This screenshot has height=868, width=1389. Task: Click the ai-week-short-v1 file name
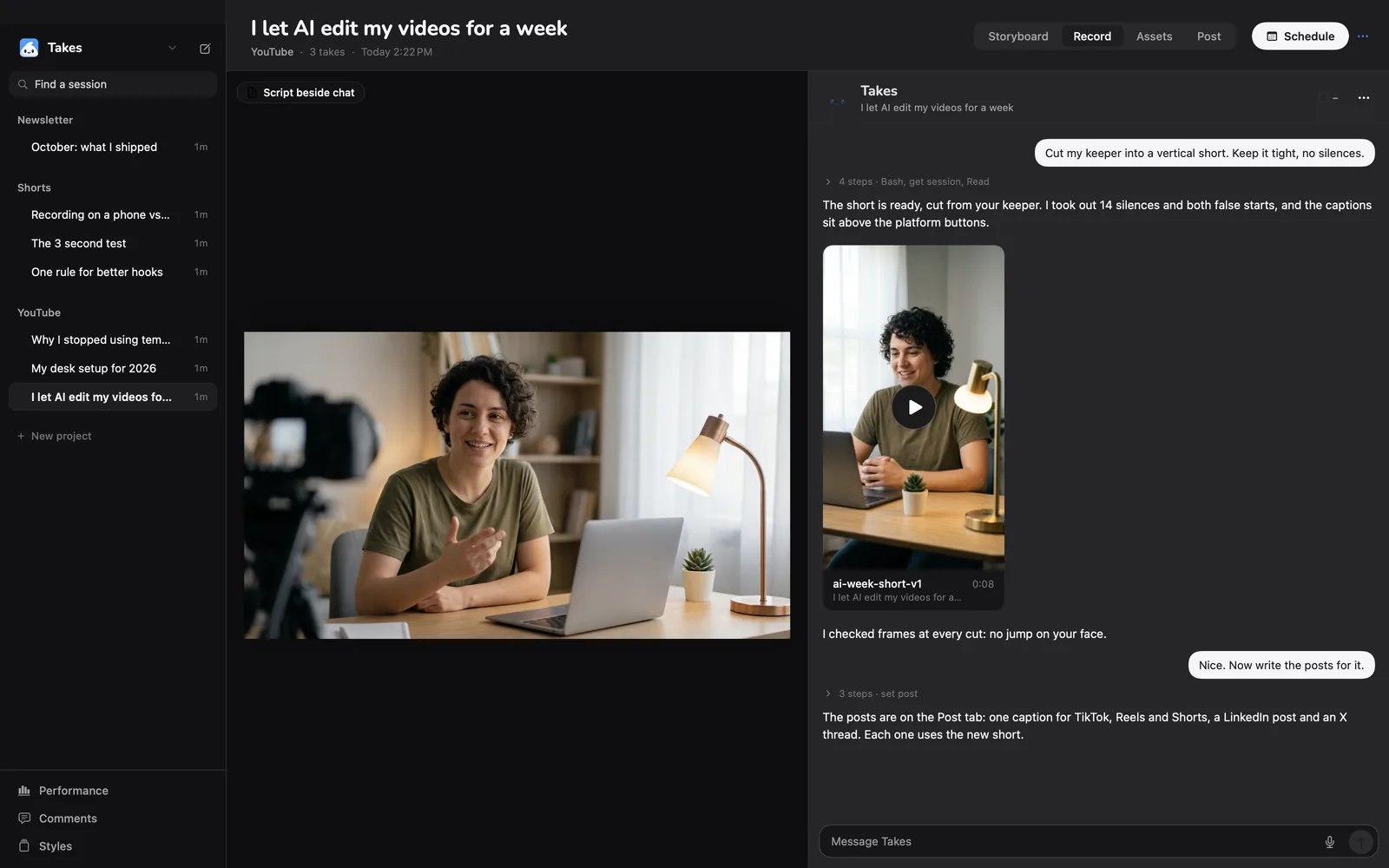click(877, 584)
